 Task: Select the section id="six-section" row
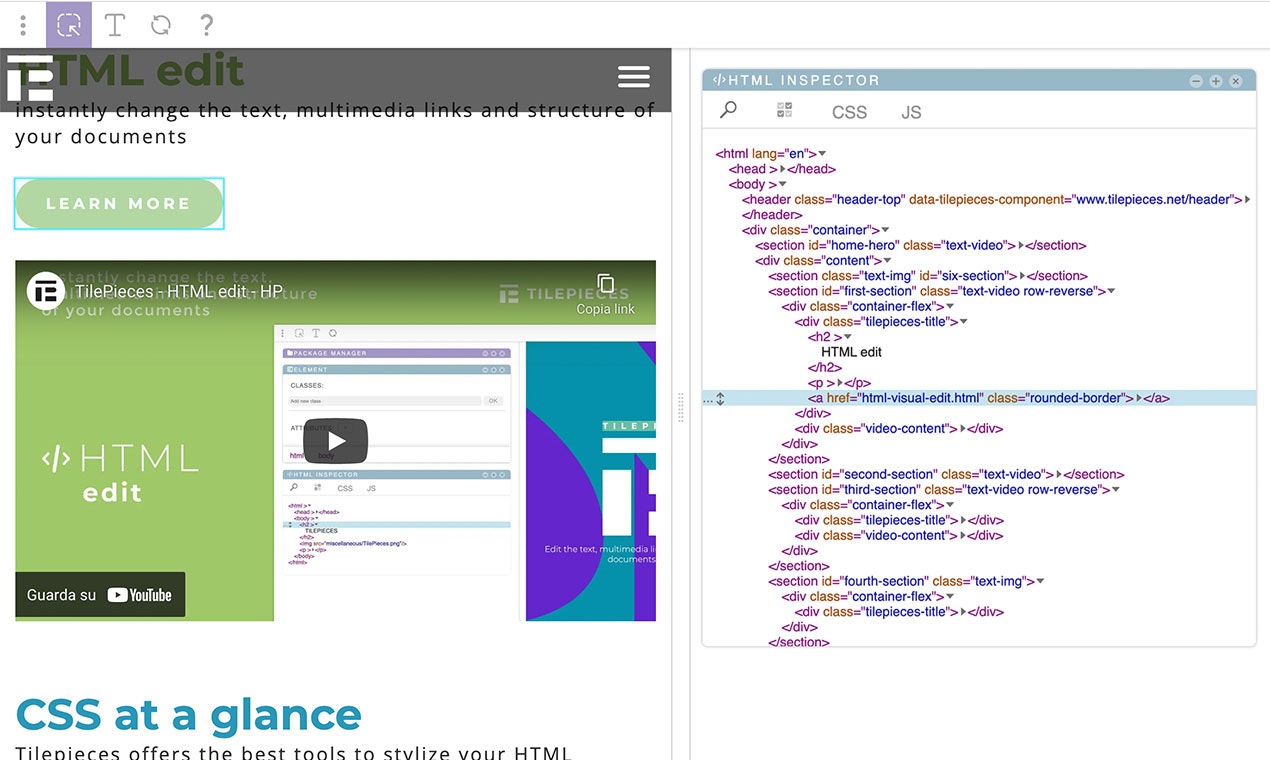click(928, 276)
